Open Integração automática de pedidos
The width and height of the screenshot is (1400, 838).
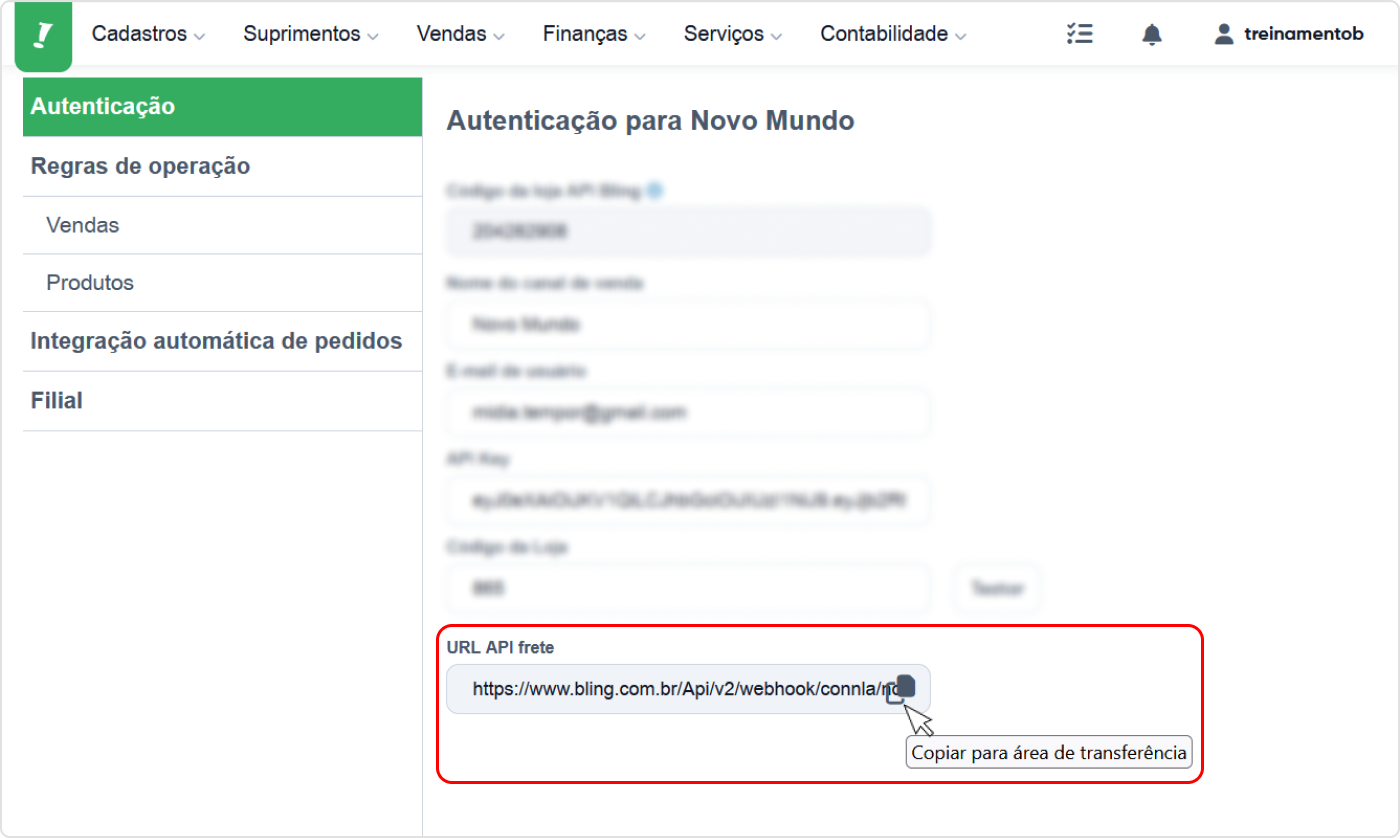pos(222,342)
